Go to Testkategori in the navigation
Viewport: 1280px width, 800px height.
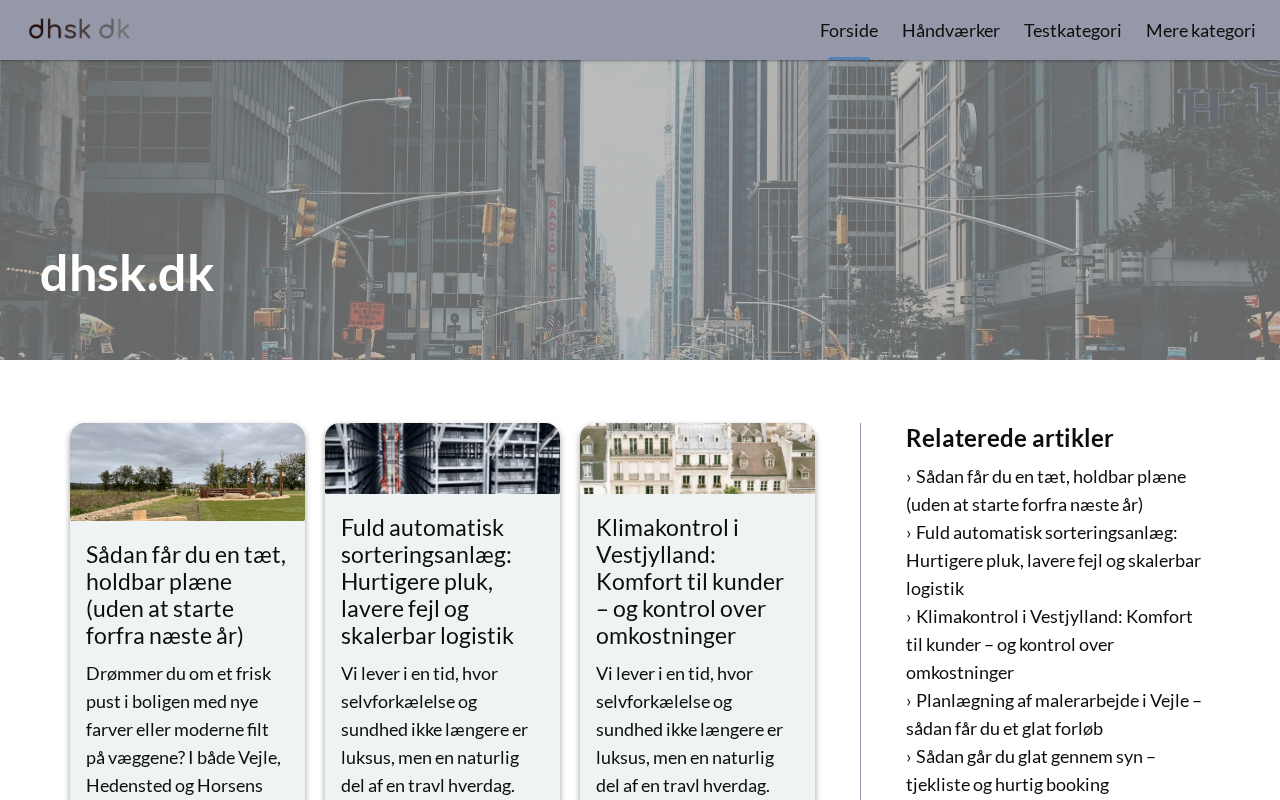pos(1073,30)
